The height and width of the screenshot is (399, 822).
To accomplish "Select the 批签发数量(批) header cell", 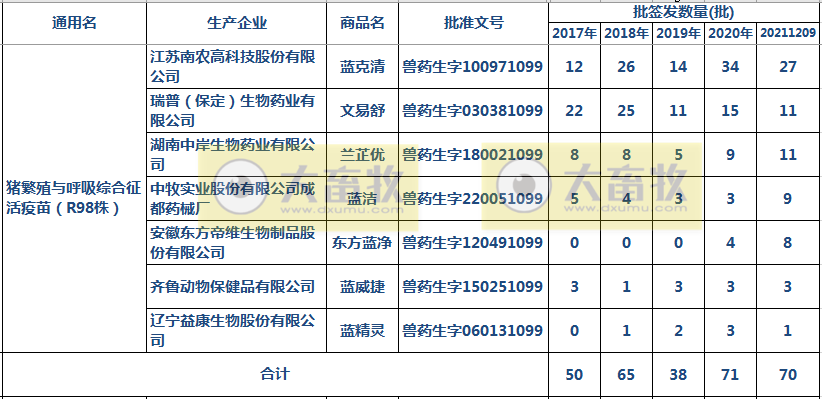I will coord(683,12).
